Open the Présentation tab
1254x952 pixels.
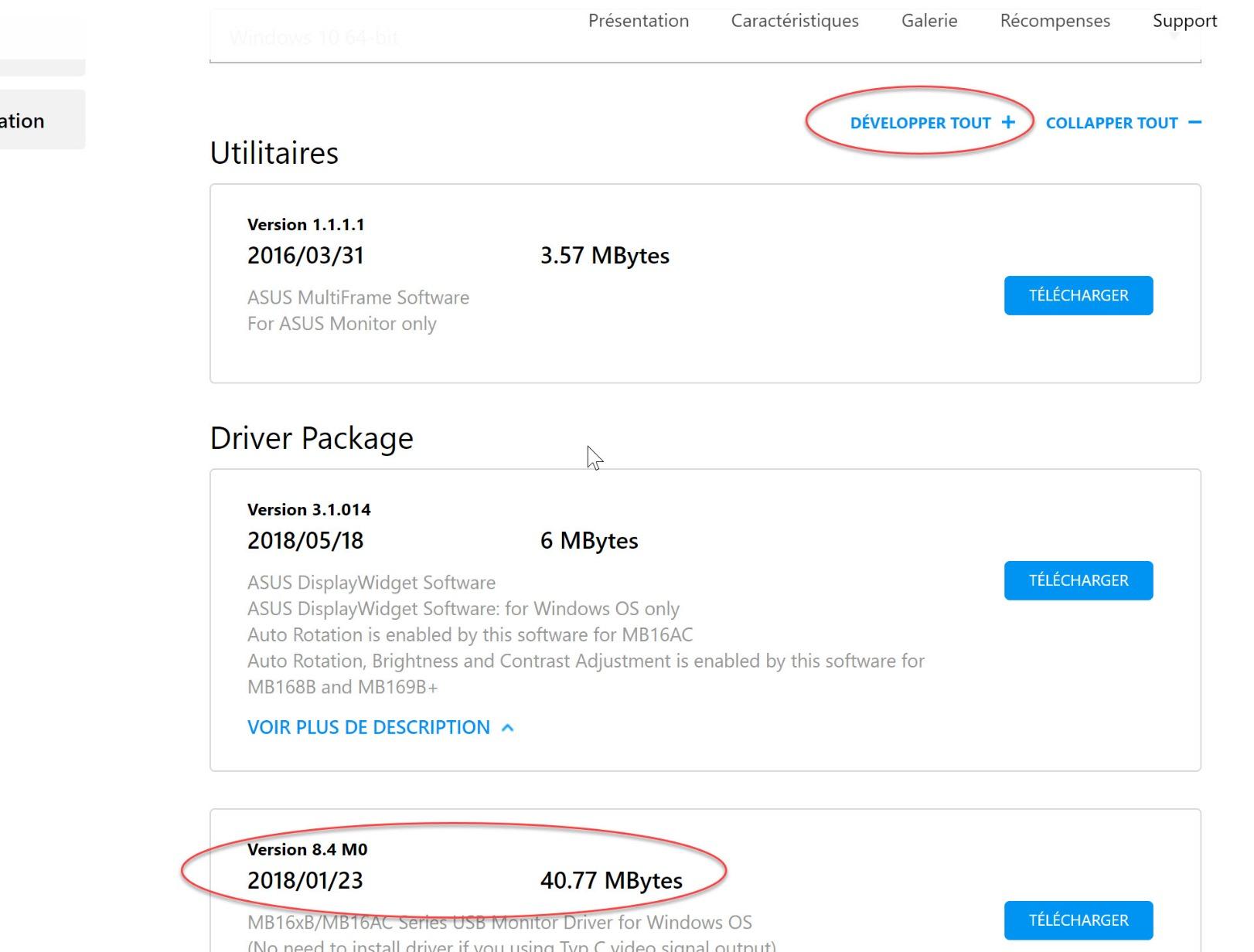click(638, 21)
